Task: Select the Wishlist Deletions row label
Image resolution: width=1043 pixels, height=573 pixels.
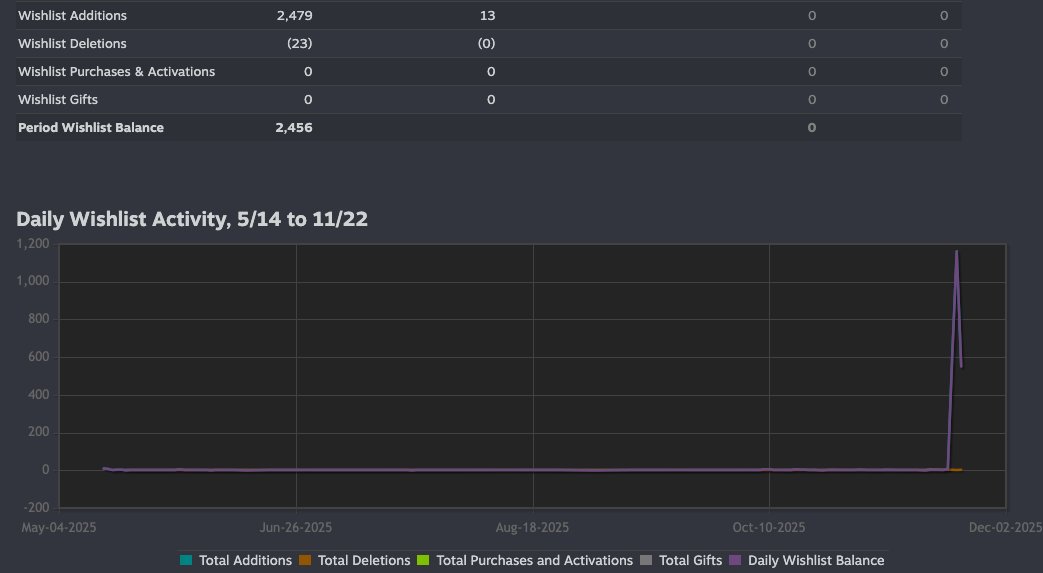Action: pyautogui.click(x=73, y=43)
